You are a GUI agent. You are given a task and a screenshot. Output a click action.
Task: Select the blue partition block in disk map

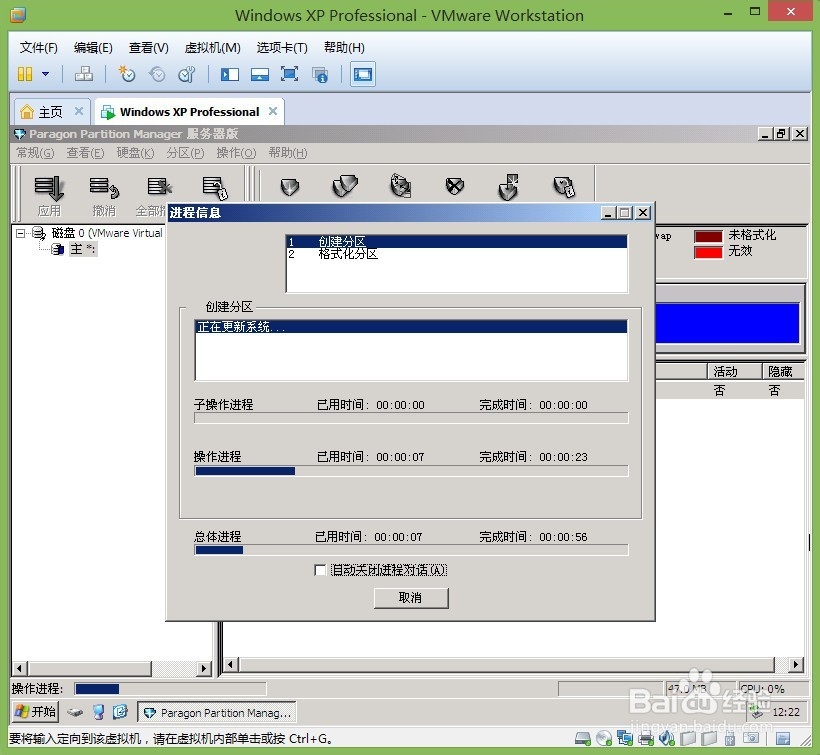click(727, 323)
